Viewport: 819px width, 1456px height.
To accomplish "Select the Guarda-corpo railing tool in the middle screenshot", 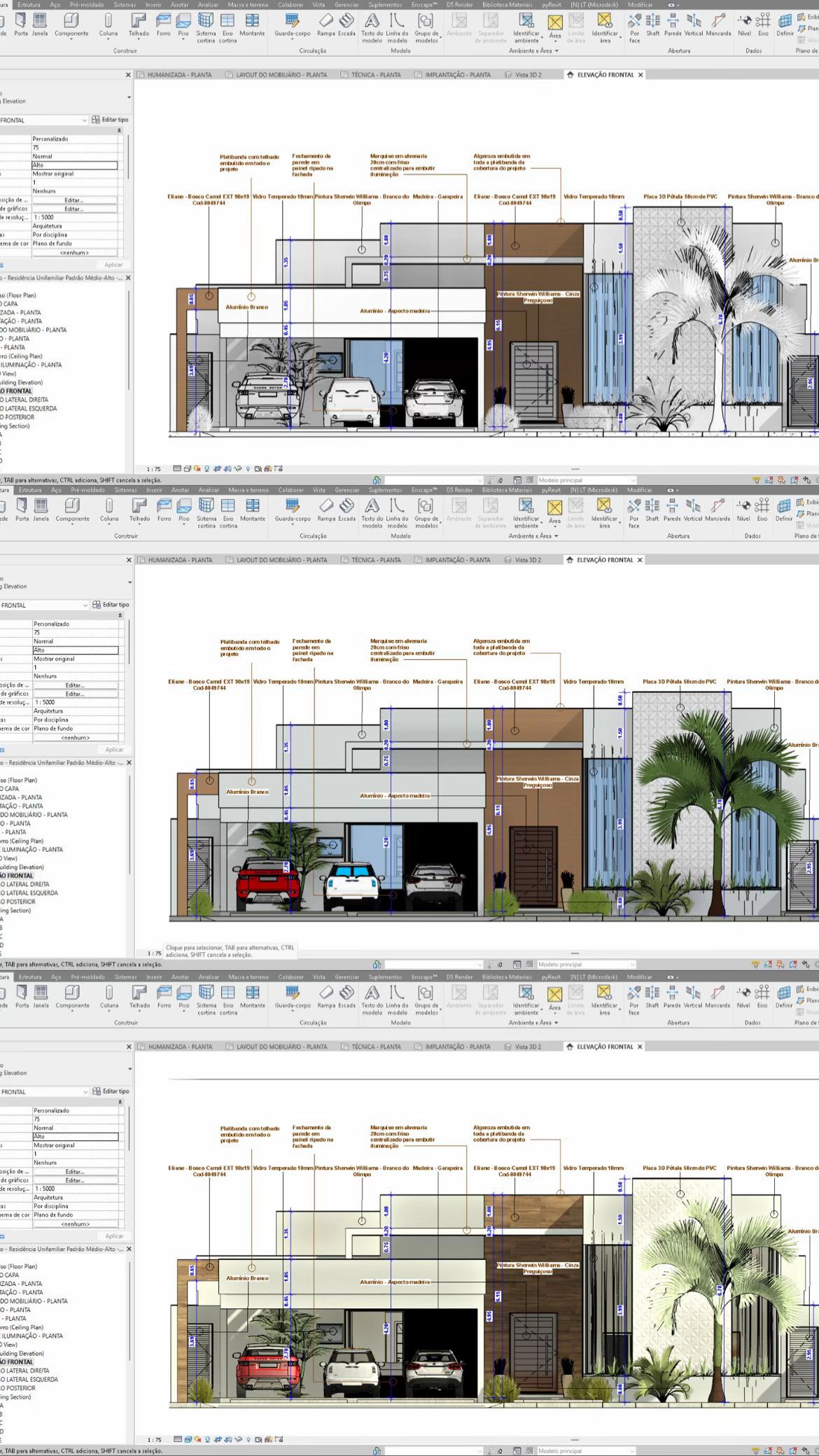I will pos(293,511).
